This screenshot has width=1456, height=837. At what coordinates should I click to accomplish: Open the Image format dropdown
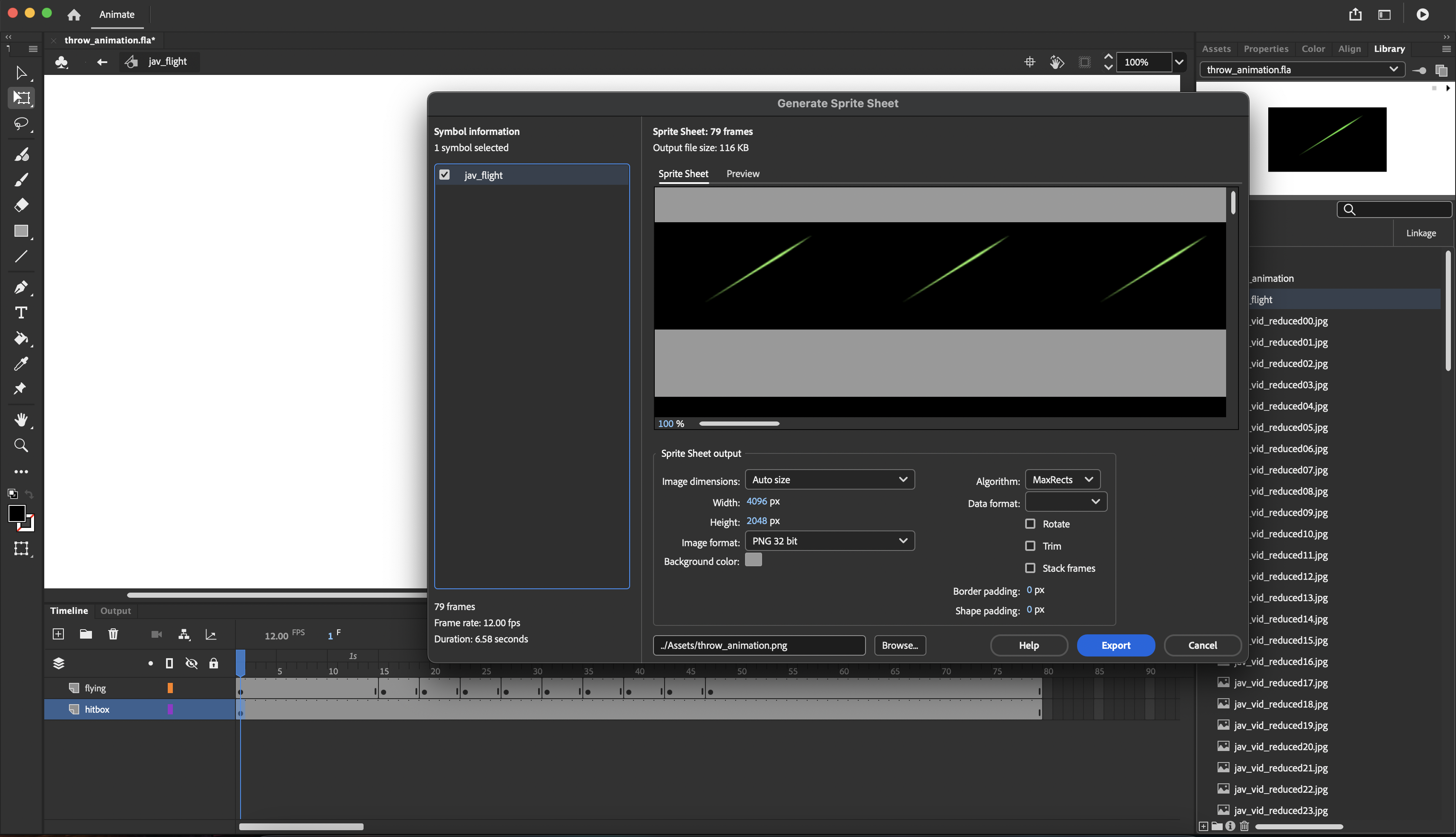tap(829, 540)
